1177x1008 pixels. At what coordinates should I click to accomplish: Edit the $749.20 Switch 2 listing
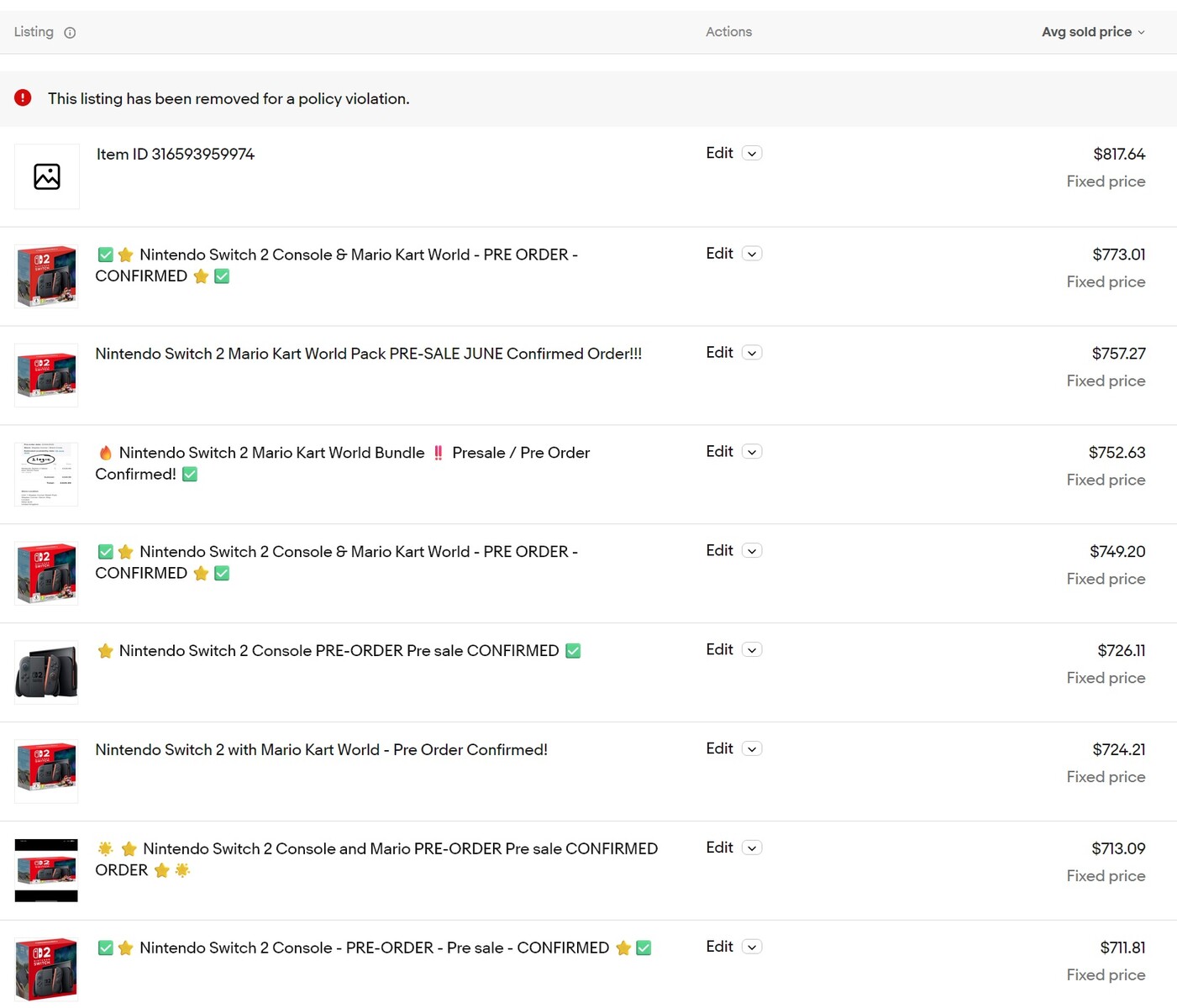pyautogui.click(x=719, y=551)
